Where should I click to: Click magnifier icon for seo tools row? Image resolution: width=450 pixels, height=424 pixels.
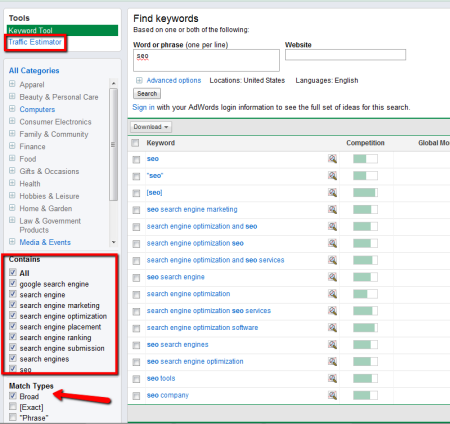click(332, 378)
